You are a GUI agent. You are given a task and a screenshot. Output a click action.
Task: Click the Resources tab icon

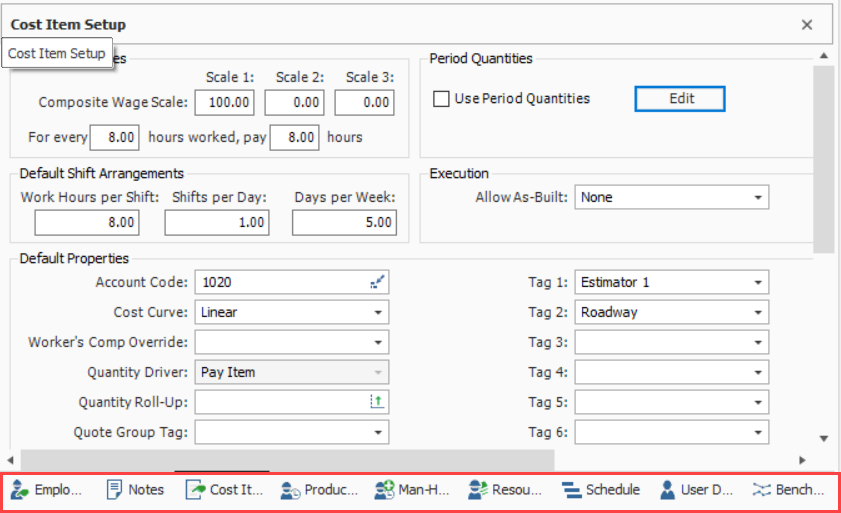pyautogui.click(x=477, y=490)
